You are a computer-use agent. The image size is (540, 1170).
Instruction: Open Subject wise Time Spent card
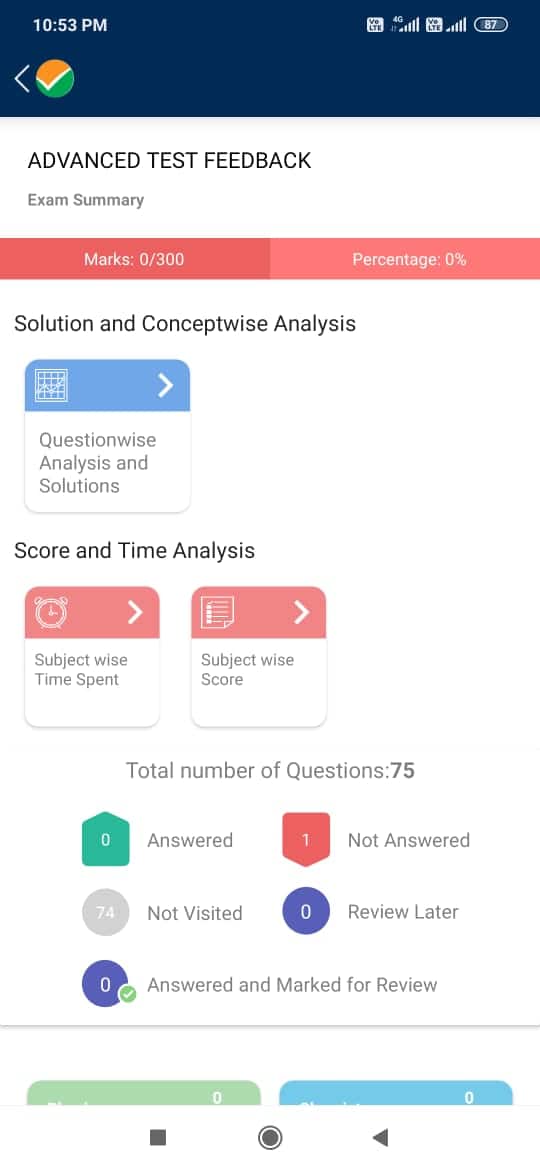[x=92, y=657]
